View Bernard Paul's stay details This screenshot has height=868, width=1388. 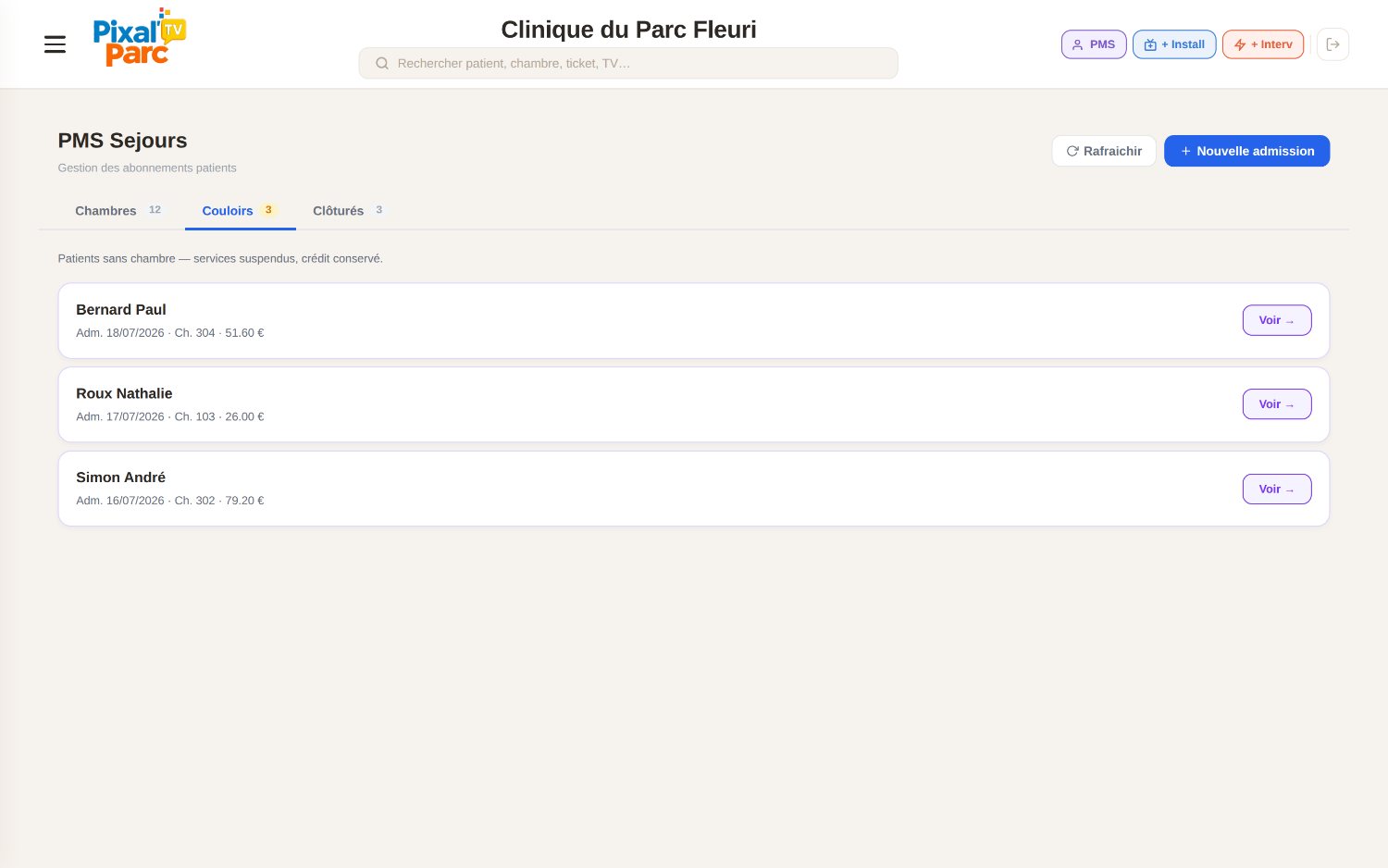pyautogui.click(x=1276, y=320)
